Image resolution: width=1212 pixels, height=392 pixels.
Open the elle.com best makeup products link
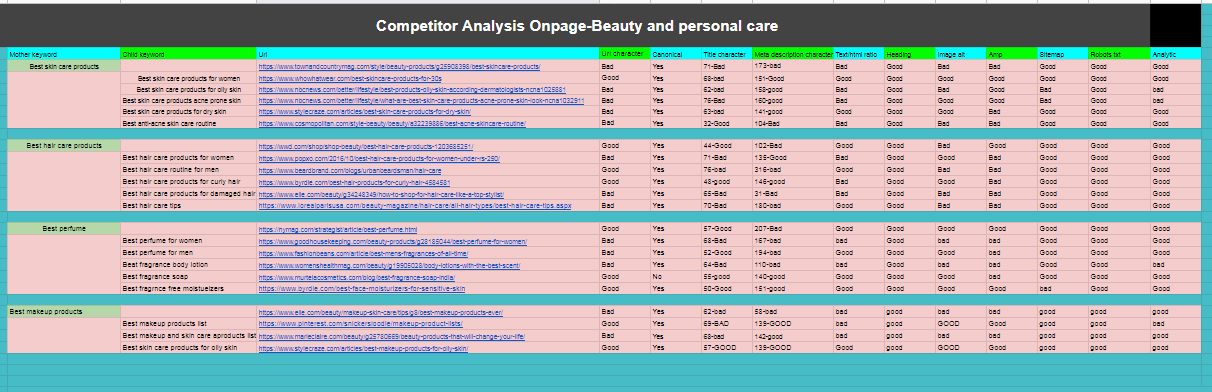coord(380,312)
